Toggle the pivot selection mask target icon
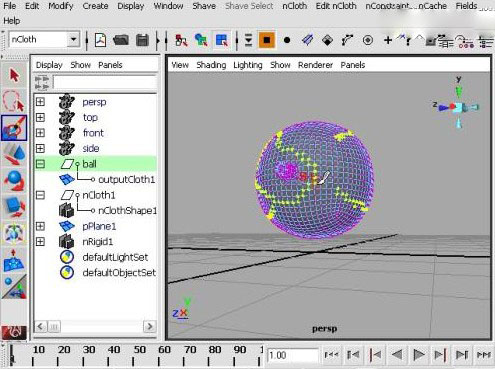This screenshot has width=495, height=369. pyautogui.click(x=368, y=40)
